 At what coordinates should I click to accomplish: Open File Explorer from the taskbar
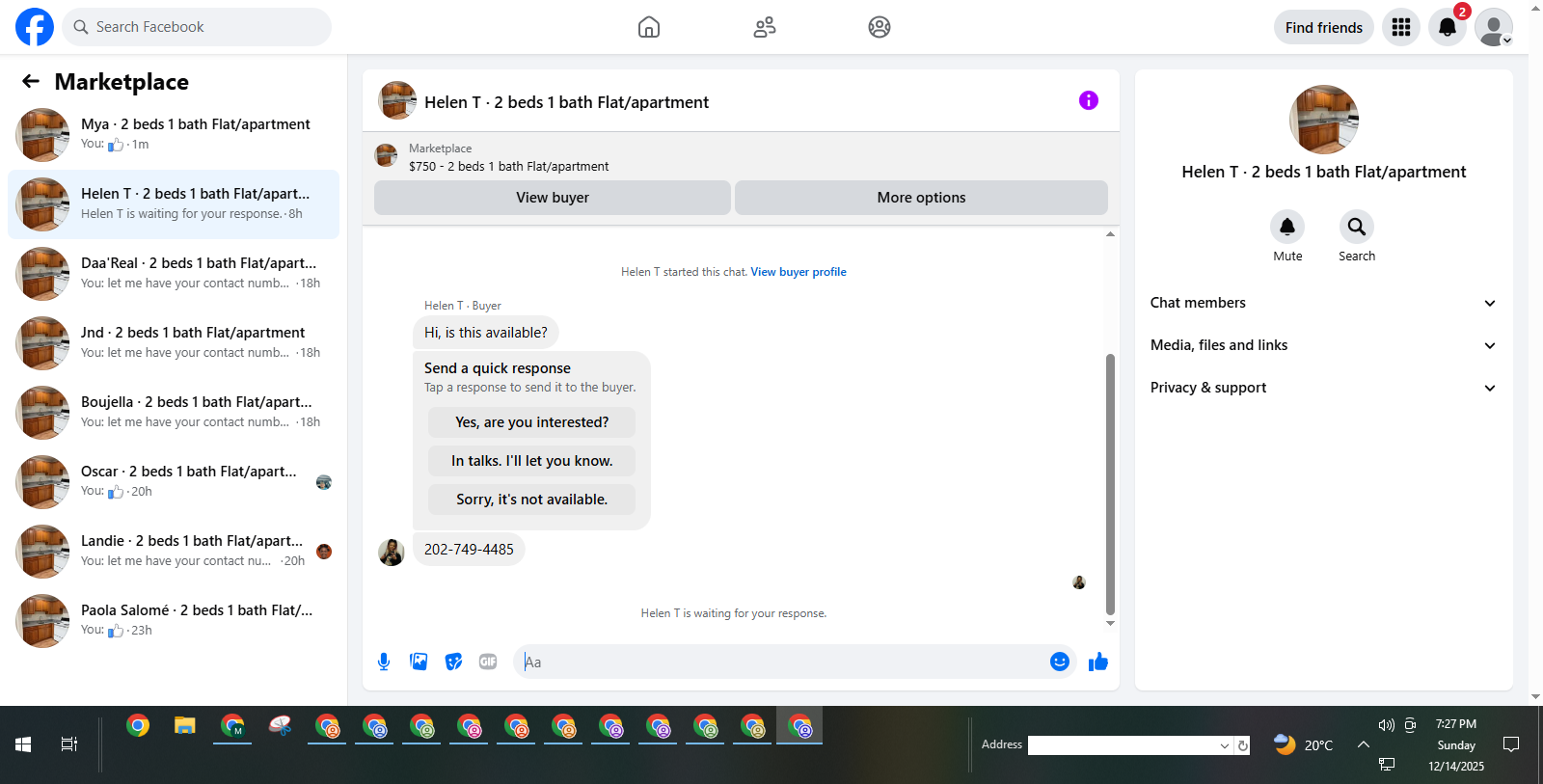(185, 726)
